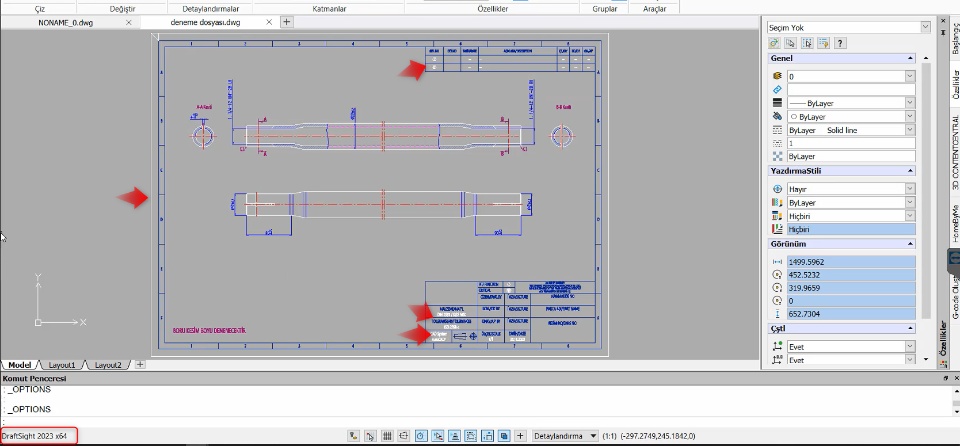960x446 pixels.
Task: Open the Başlangıç side palette tab
Action: [x=955, y=38]
